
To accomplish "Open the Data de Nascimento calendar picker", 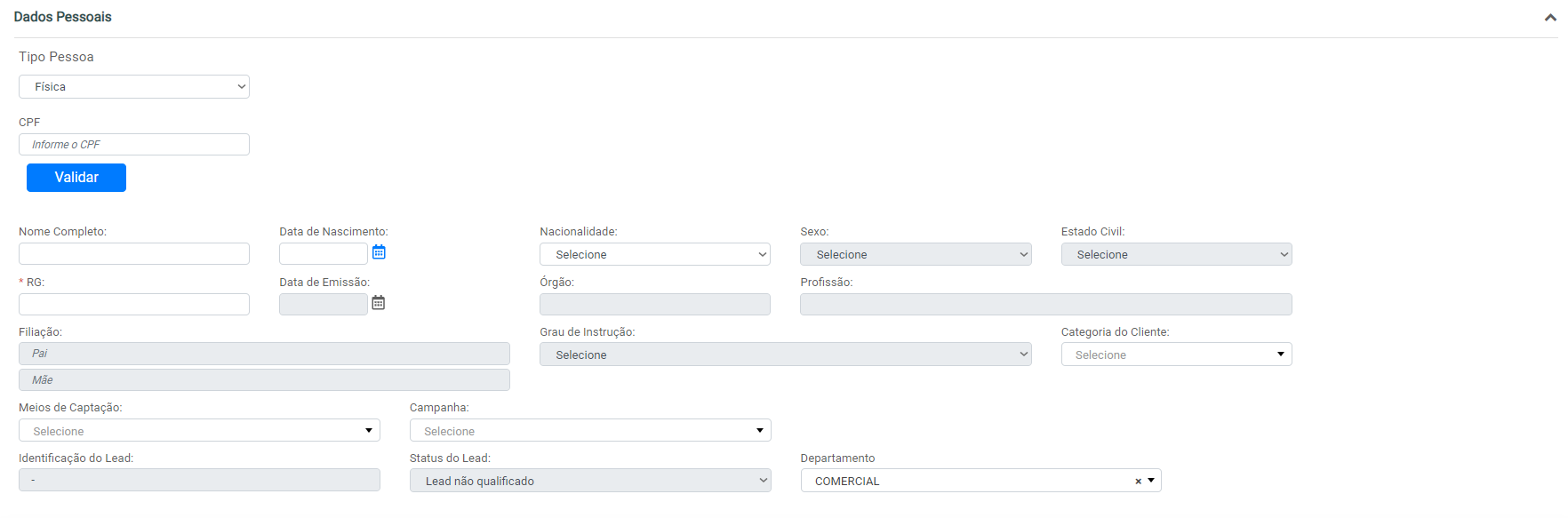I will pos(379,252).
